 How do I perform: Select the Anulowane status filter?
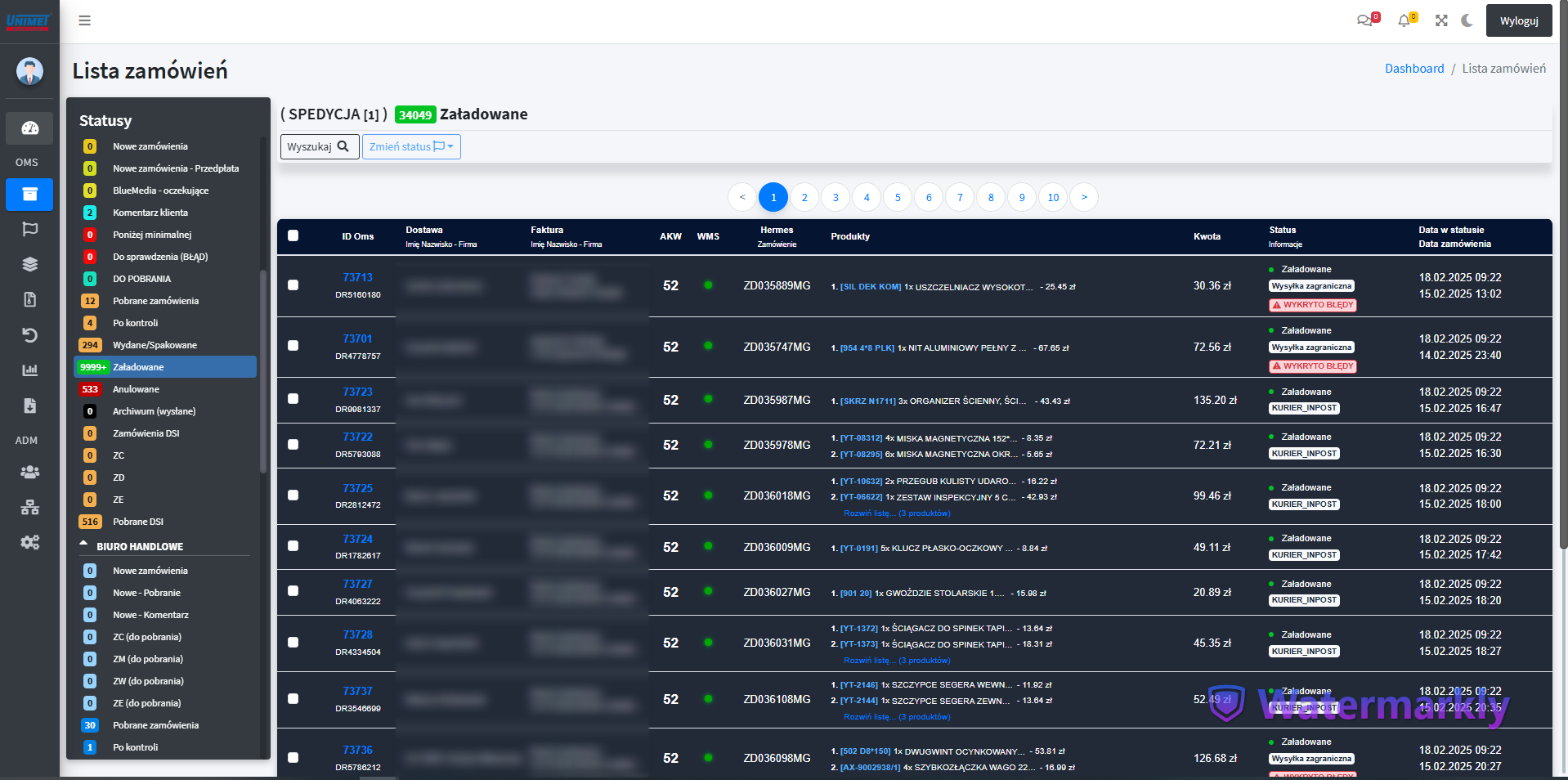click(x=165, y=389)
